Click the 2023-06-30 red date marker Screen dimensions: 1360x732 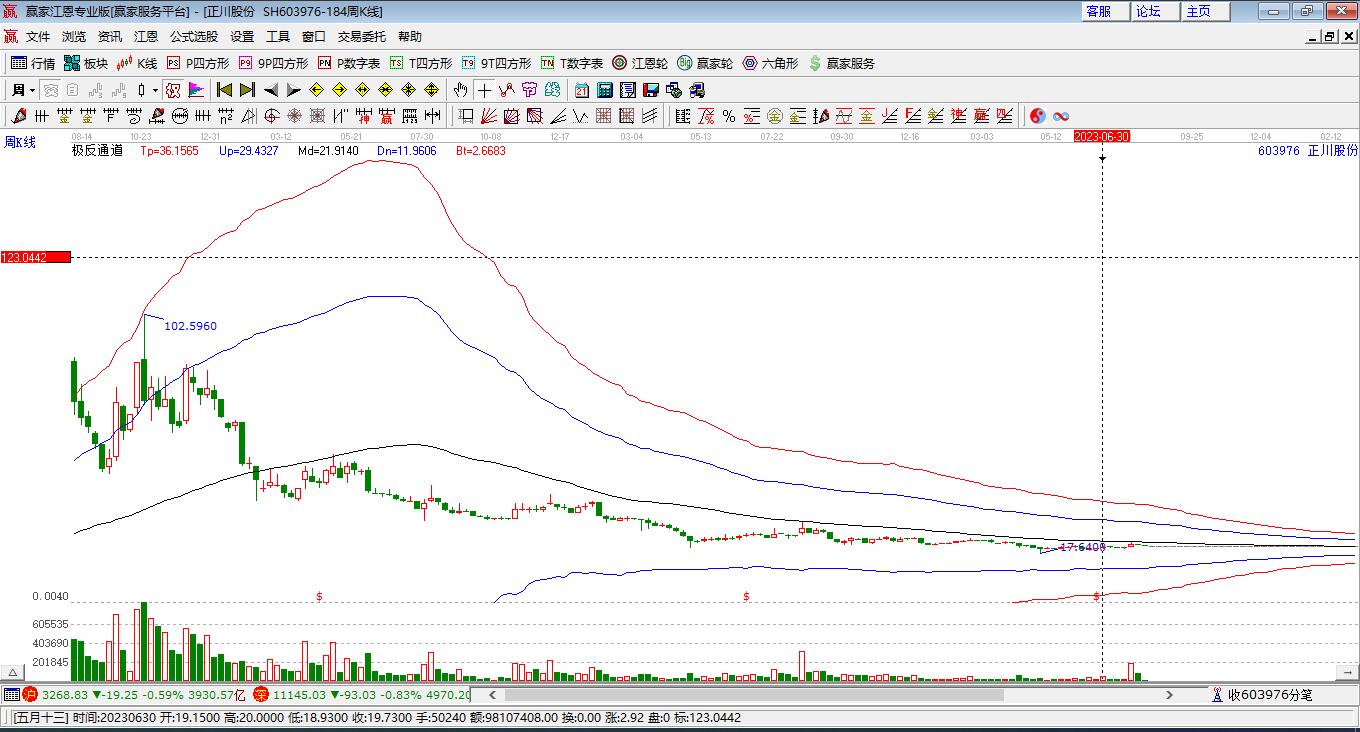click(x=1101, y=136)
